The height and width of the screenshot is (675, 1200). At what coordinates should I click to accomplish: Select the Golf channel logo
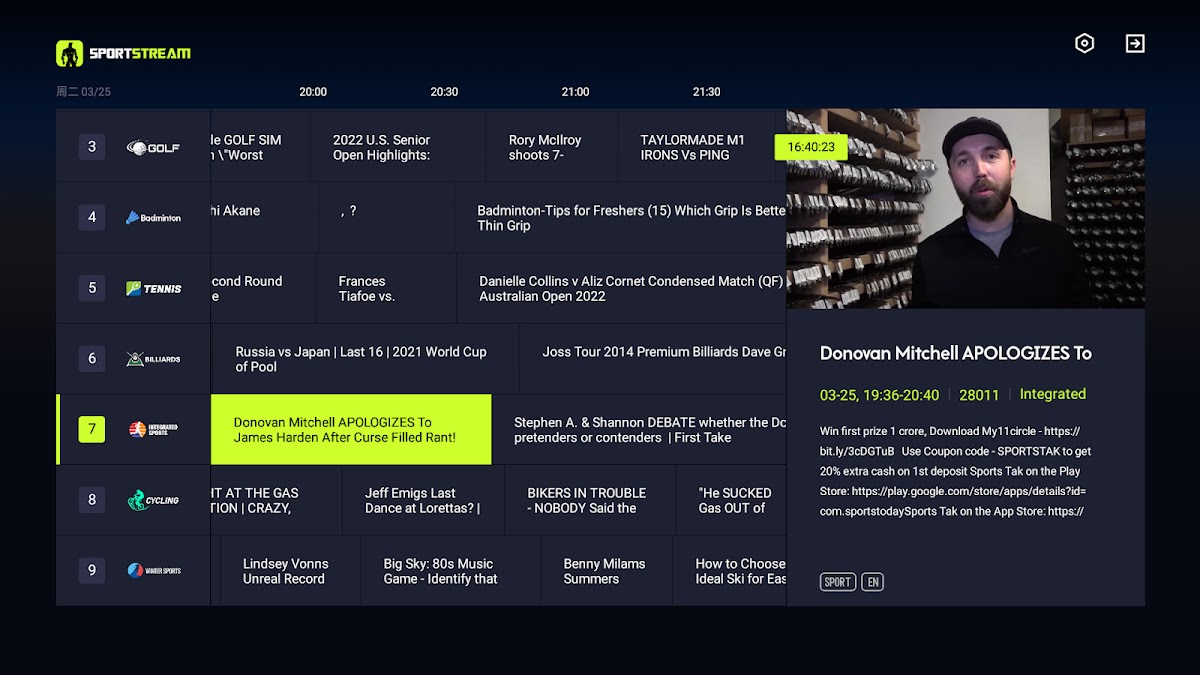click(153, 148)
